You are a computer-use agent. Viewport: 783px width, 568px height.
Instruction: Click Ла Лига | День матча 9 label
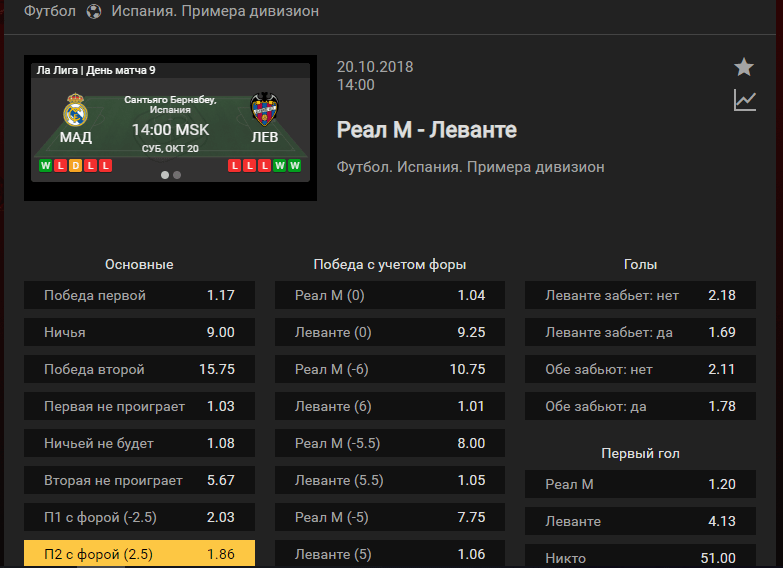coord(96,70)
